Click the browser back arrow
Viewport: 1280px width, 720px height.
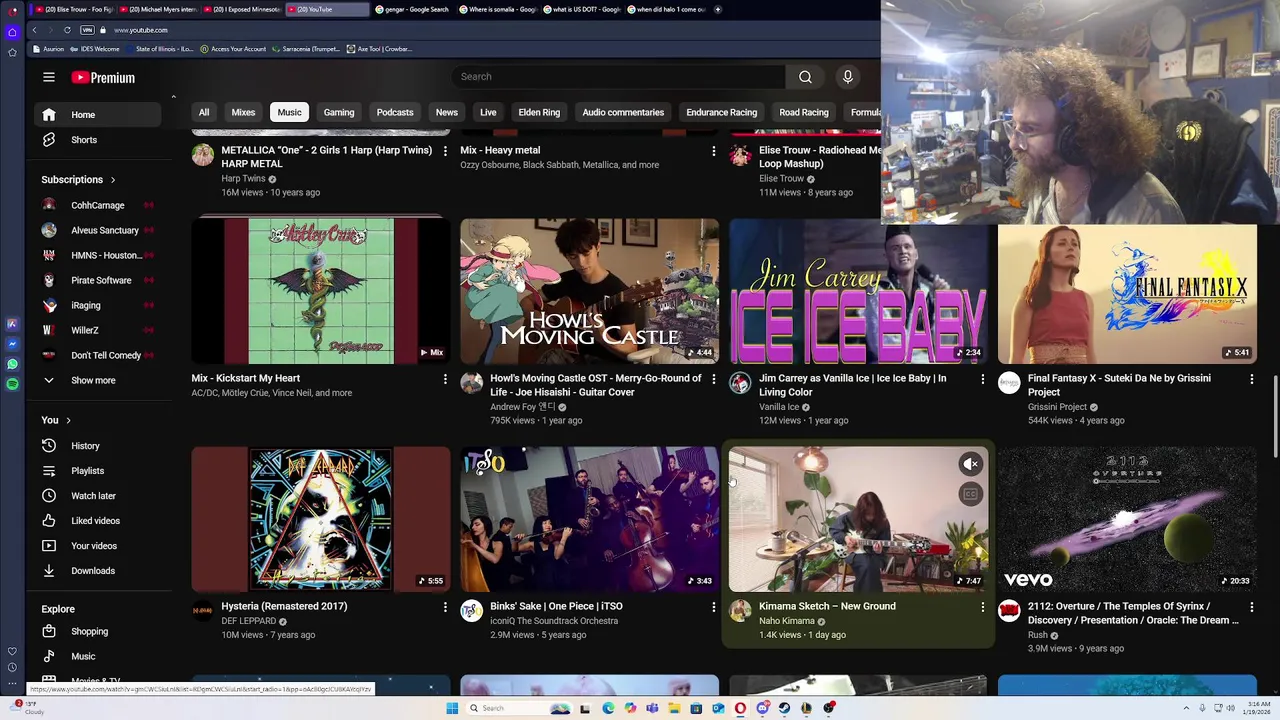coord(34,30)
